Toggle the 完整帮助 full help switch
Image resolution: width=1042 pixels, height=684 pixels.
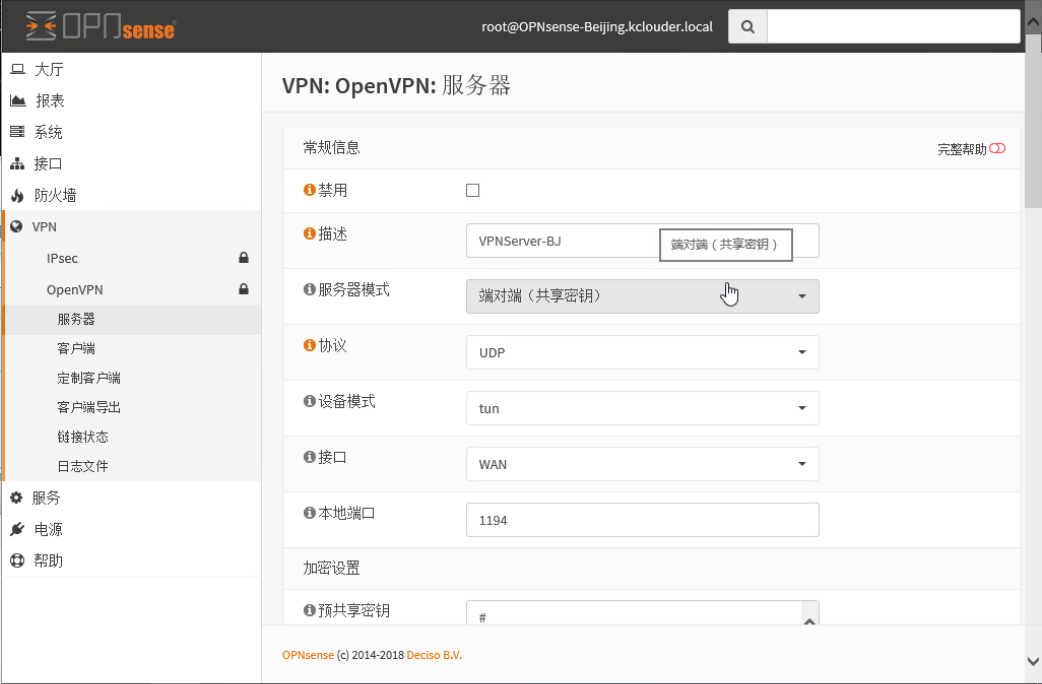(997, 148)
